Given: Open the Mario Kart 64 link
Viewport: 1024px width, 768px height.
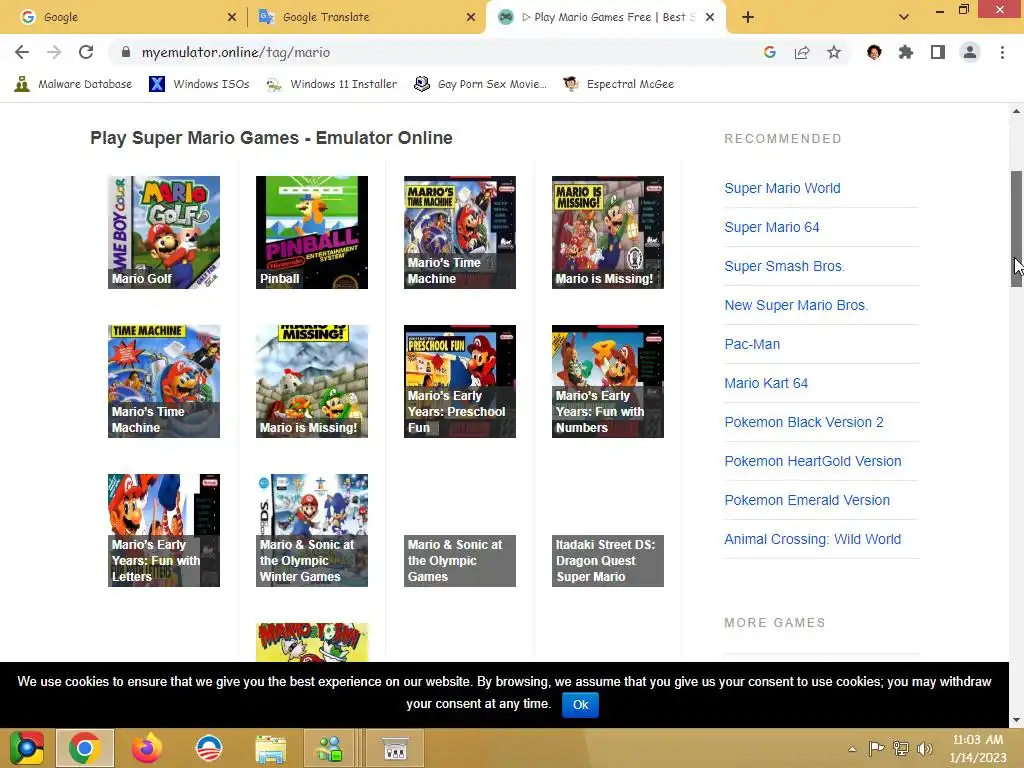Looking at the screenshot, I should pos(766,383).
